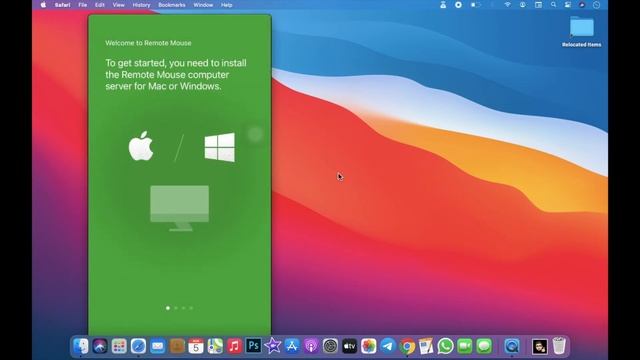Open Messages app in the dock
Screen dimensions: 640x360
[x=484, y=346]
